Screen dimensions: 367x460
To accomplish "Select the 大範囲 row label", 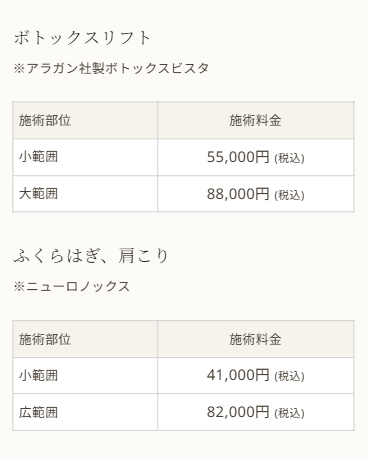I will coord(38,194).
